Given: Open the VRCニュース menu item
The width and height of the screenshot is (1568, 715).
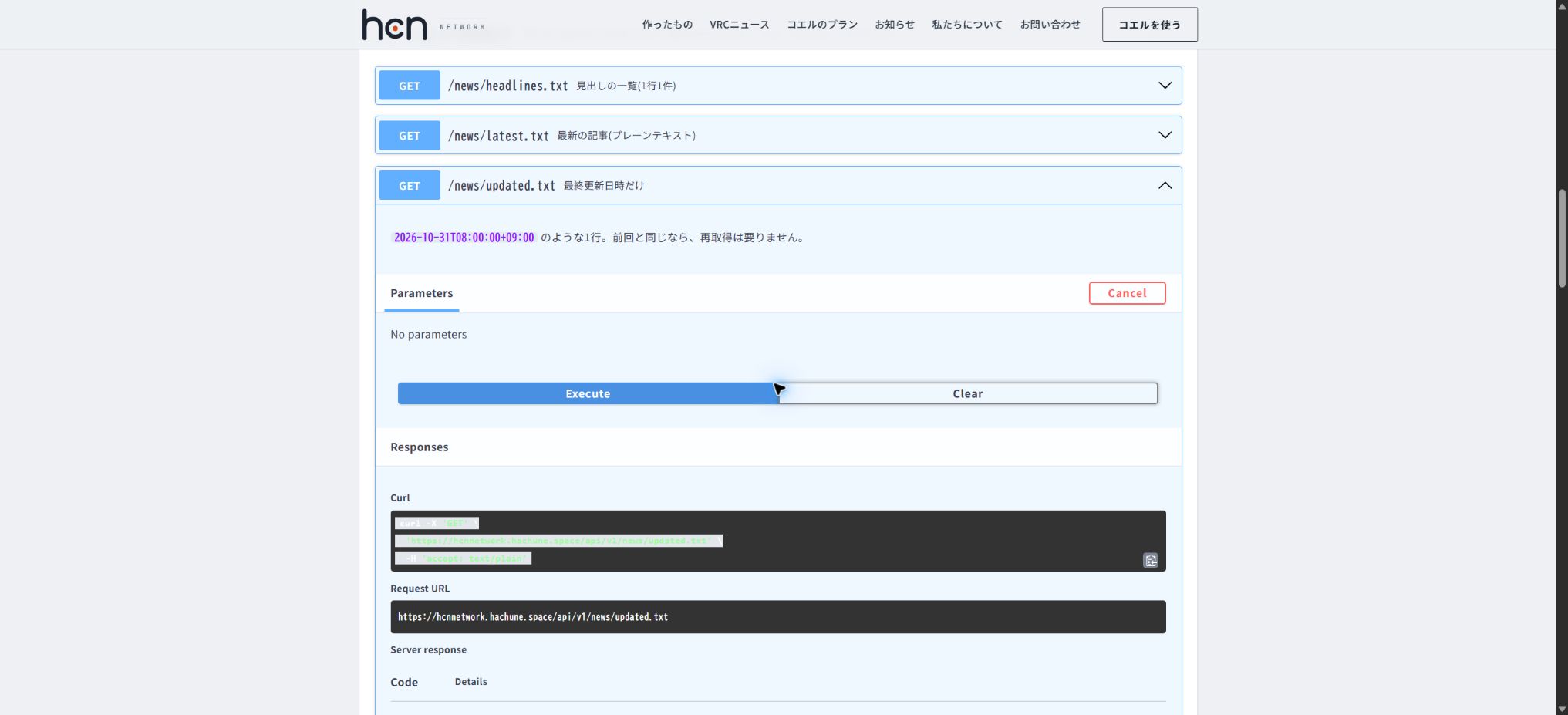Looking at the screenshot, I should click(x=739, y=25).
